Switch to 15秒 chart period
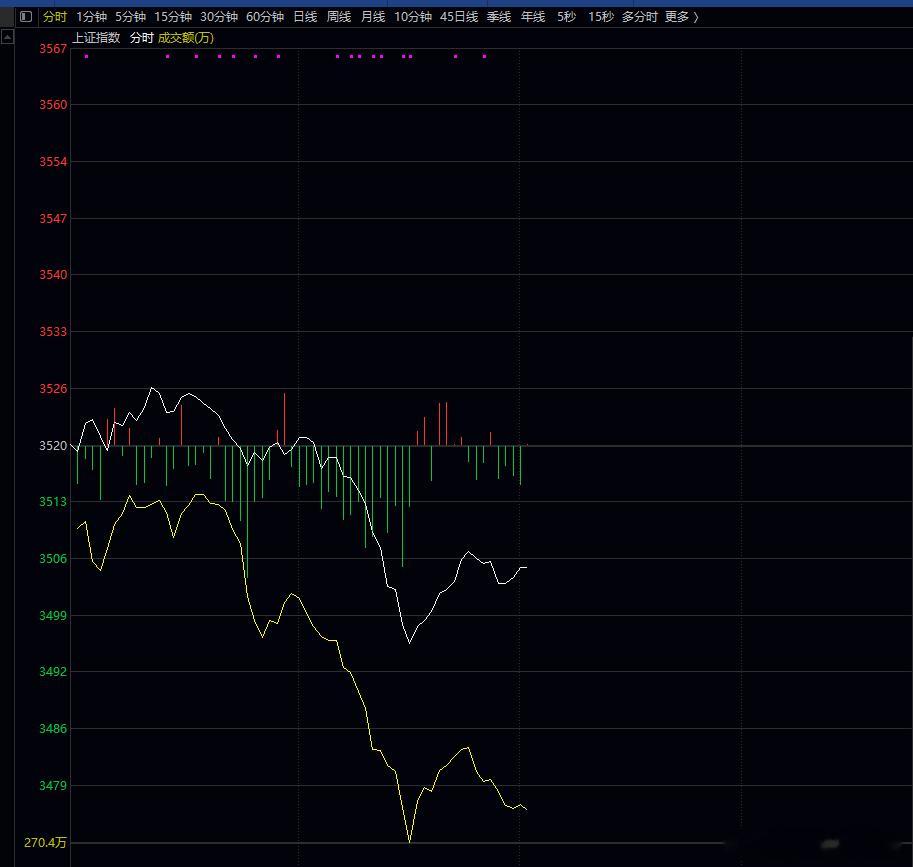Screen dimensions: 913x867 click(601, 17)
